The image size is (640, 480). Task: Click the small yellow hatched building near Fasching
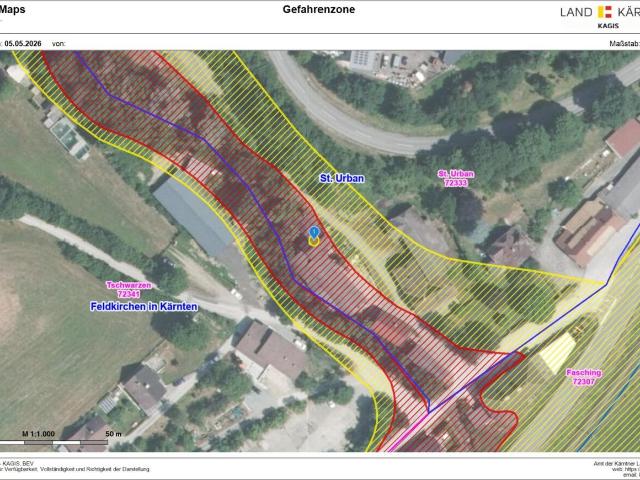[558, 353]
